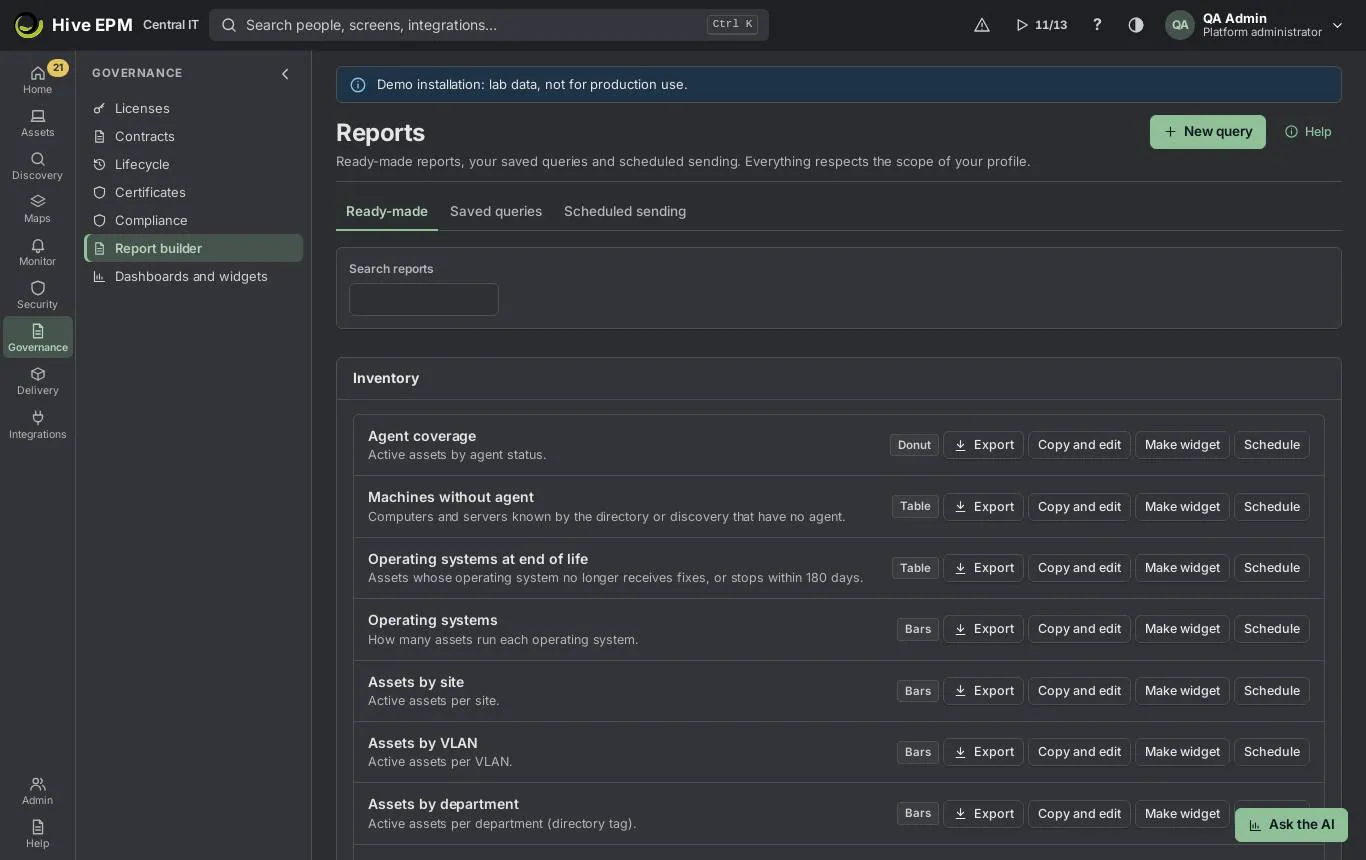1366x860 pixels.
Task: Open Admin at the rail bottom
Action: (x=37, y=791)
